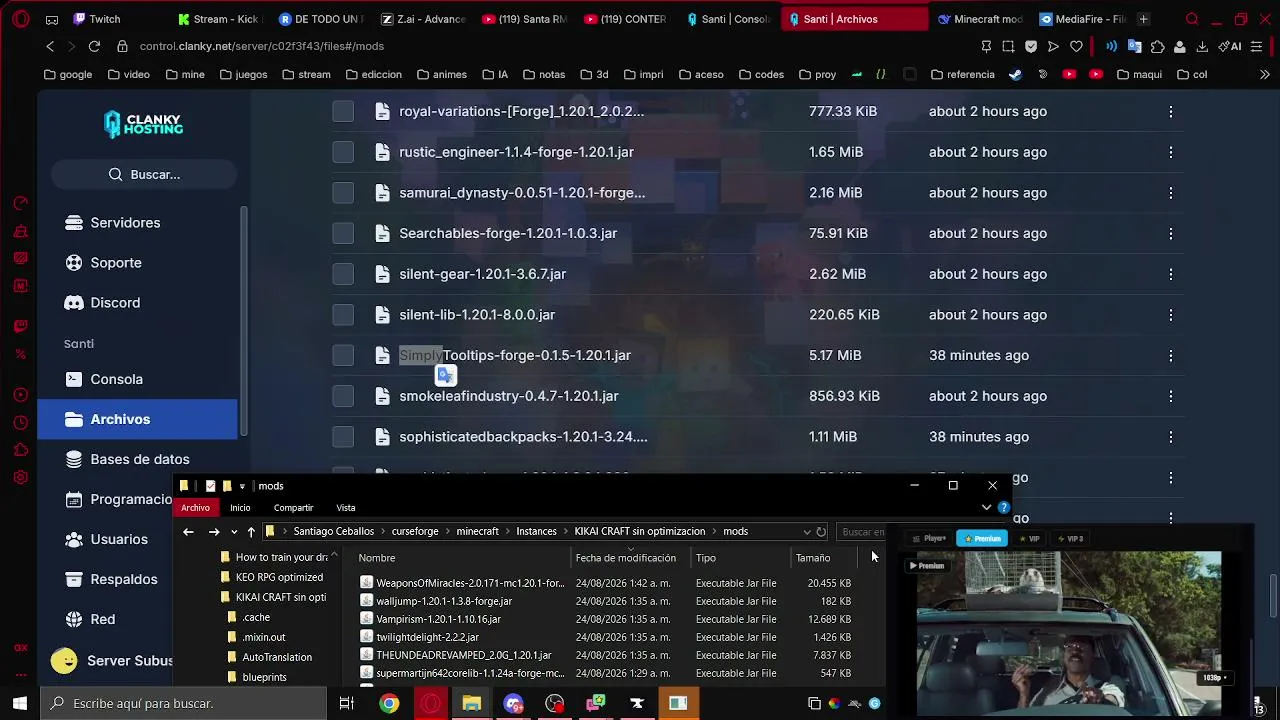Click the Google Translate popup icon
This screenshot has height=720, width=1280.
coord(446,375)
